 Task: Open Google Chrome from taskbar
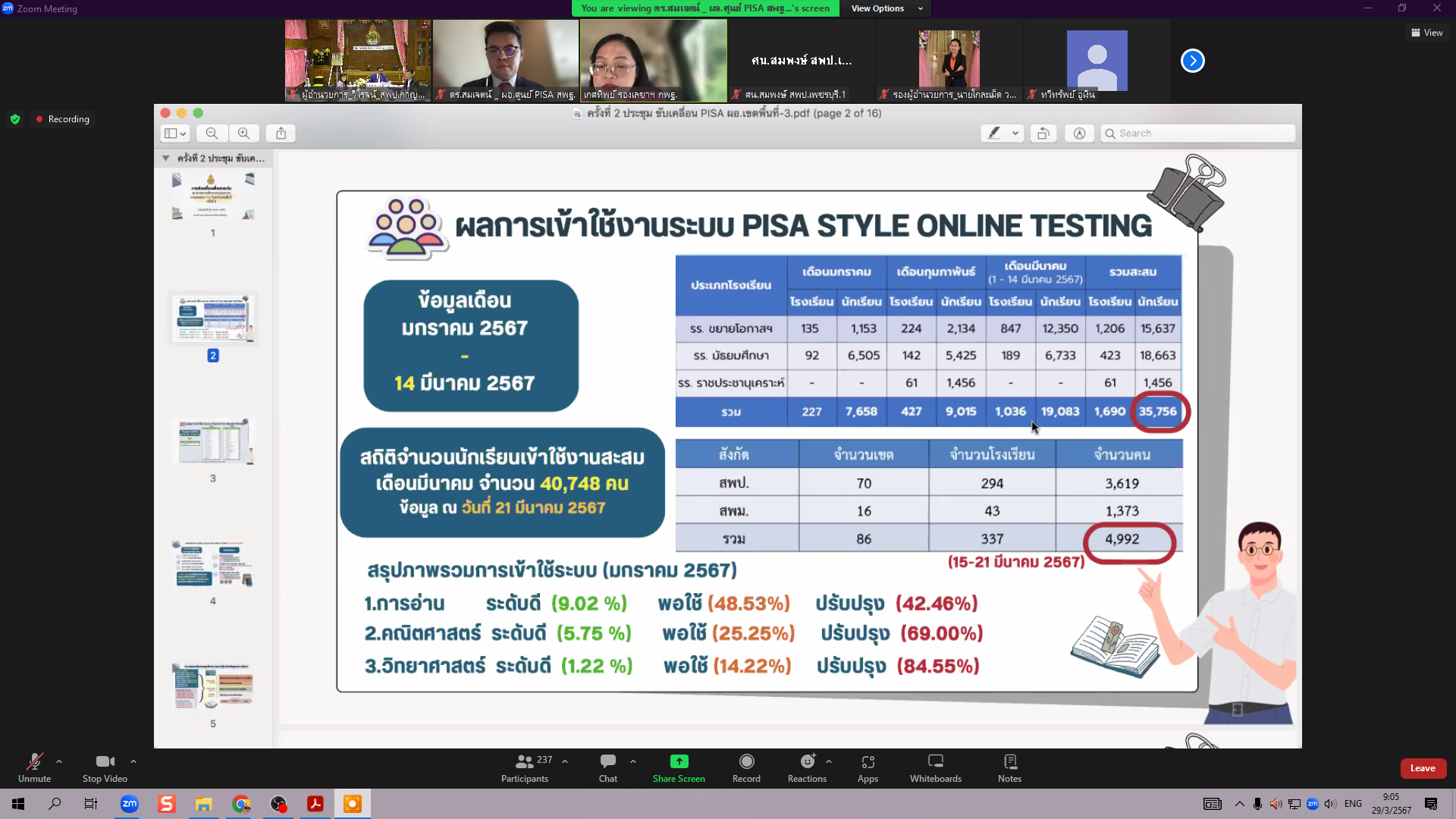tap(241, 804)
